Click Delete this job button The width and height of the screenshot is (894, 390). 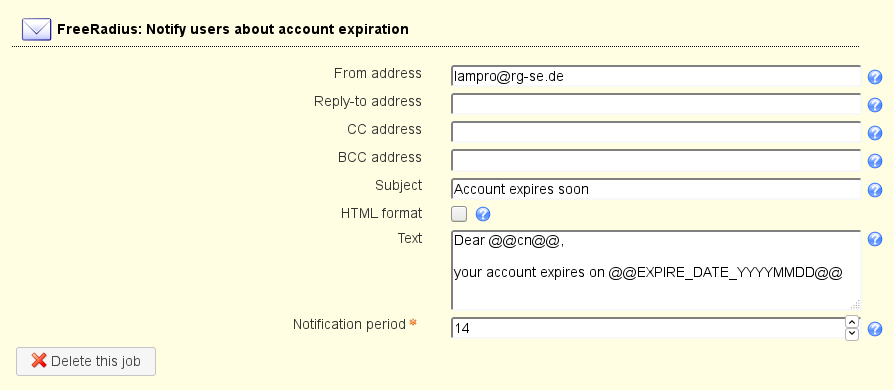(x=86, y=361)
